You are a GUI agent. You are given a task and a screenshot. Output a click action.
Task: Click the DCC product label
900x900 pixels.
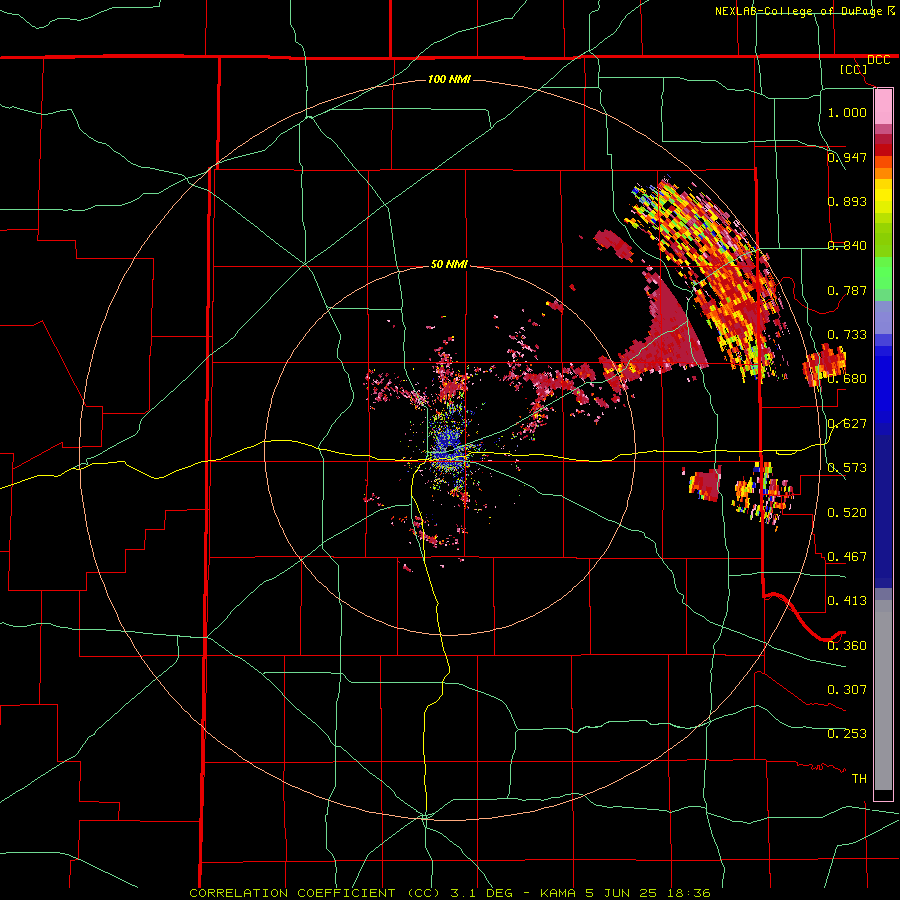(x=878, y=60)
